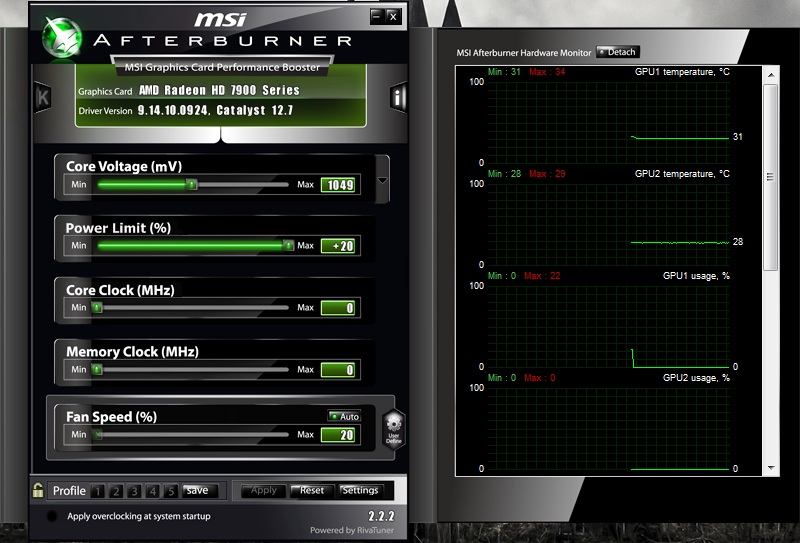Select profile slot 1

(x=97, y=491)
